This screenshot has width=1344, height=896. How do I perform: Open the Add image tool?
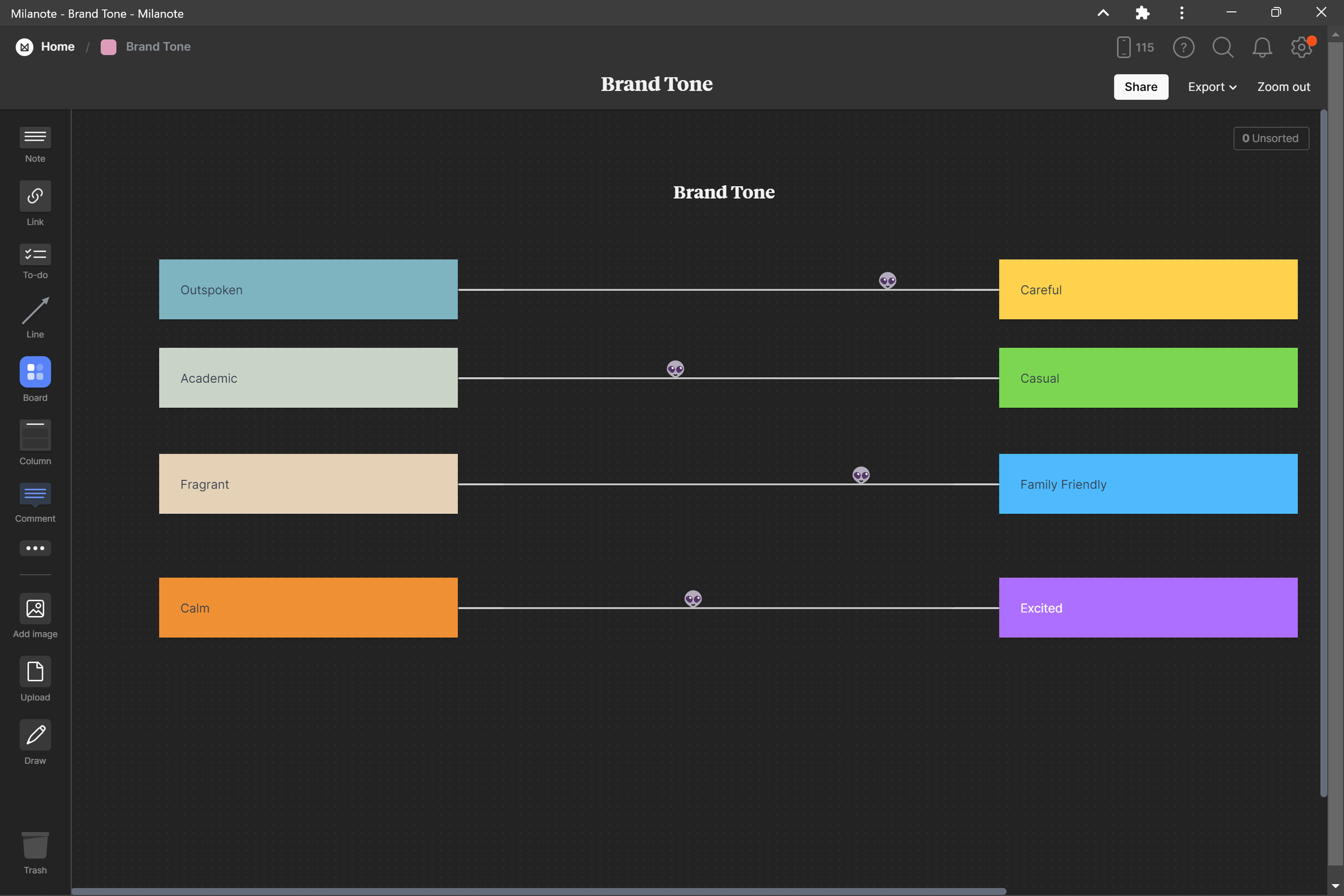(x=35, y=608)
